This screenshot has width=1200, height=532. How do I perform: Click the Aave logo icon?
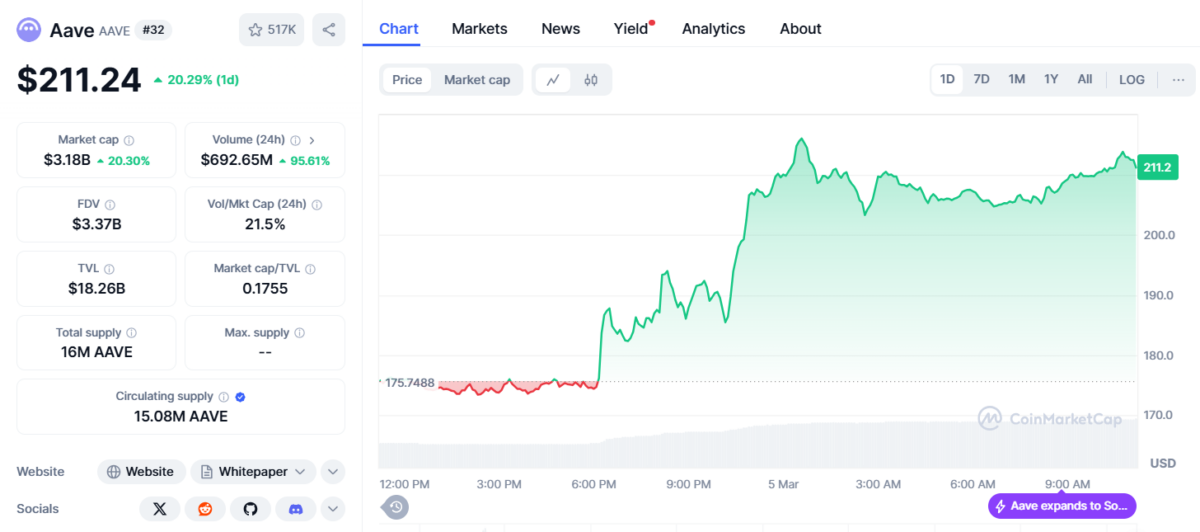tap(29, 30)
